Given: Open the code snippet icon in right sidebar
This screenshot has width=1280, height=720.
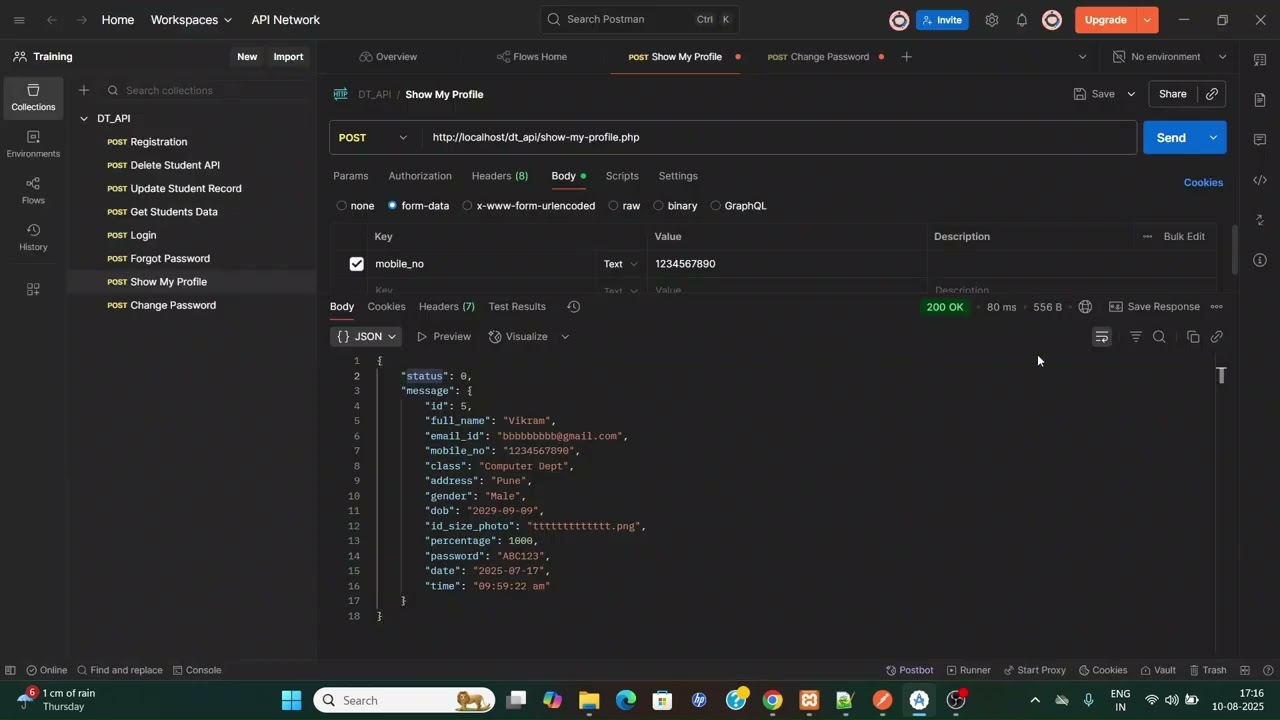Looking at the screenshot, I should (x=1260, y=180).
